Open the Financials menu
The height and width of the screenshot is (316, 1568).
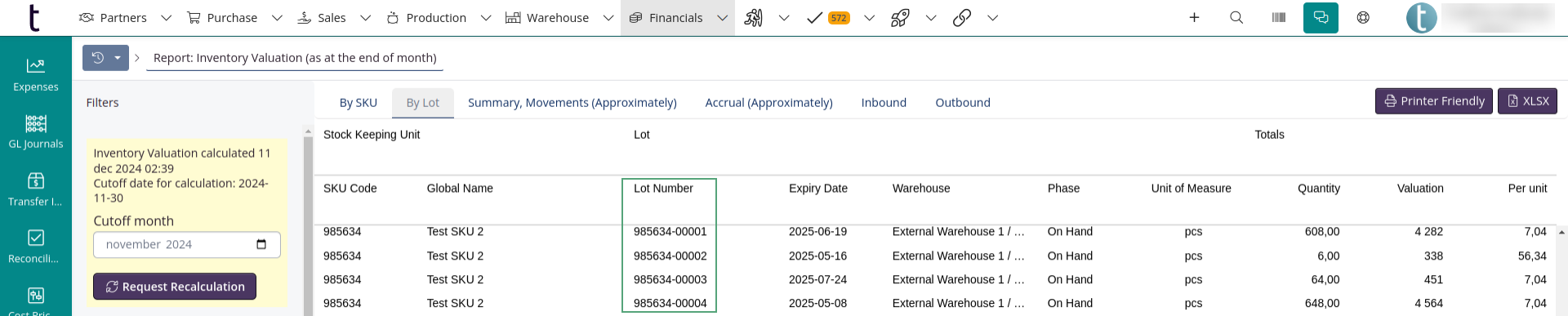[666, 17]
